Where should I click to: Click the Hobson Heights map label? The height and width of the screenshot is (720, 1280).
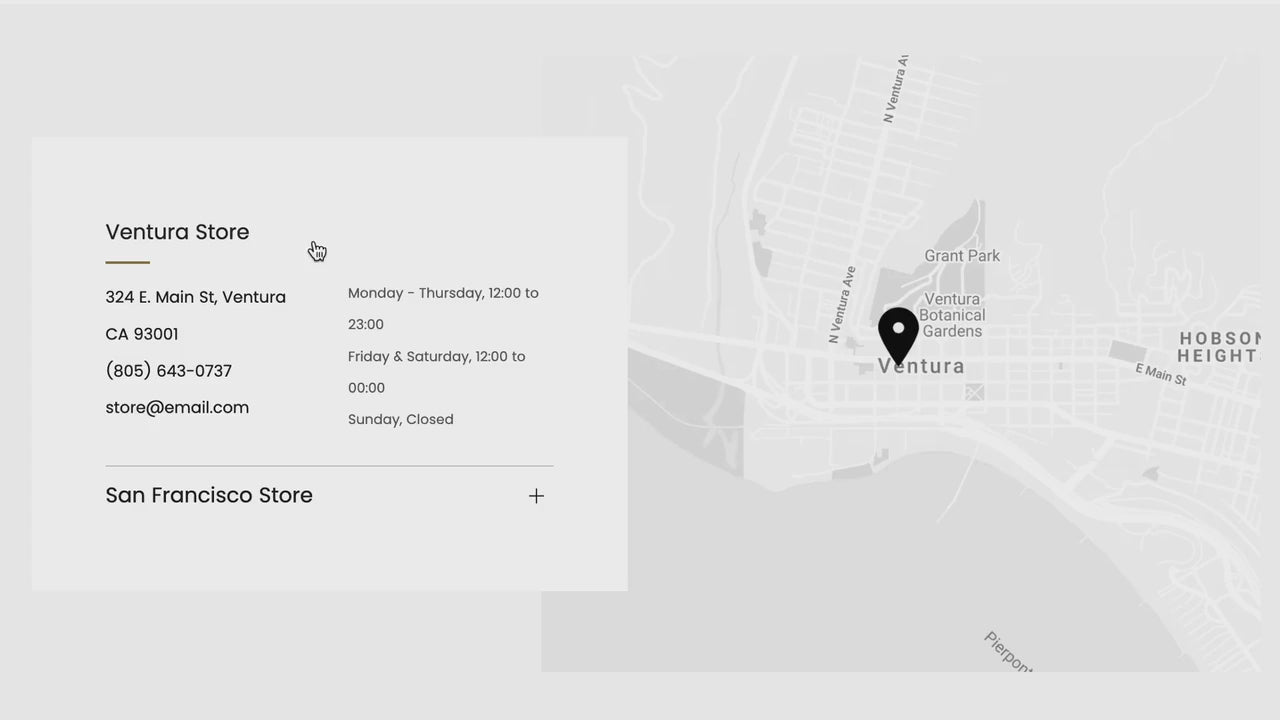pos(1218,347)
